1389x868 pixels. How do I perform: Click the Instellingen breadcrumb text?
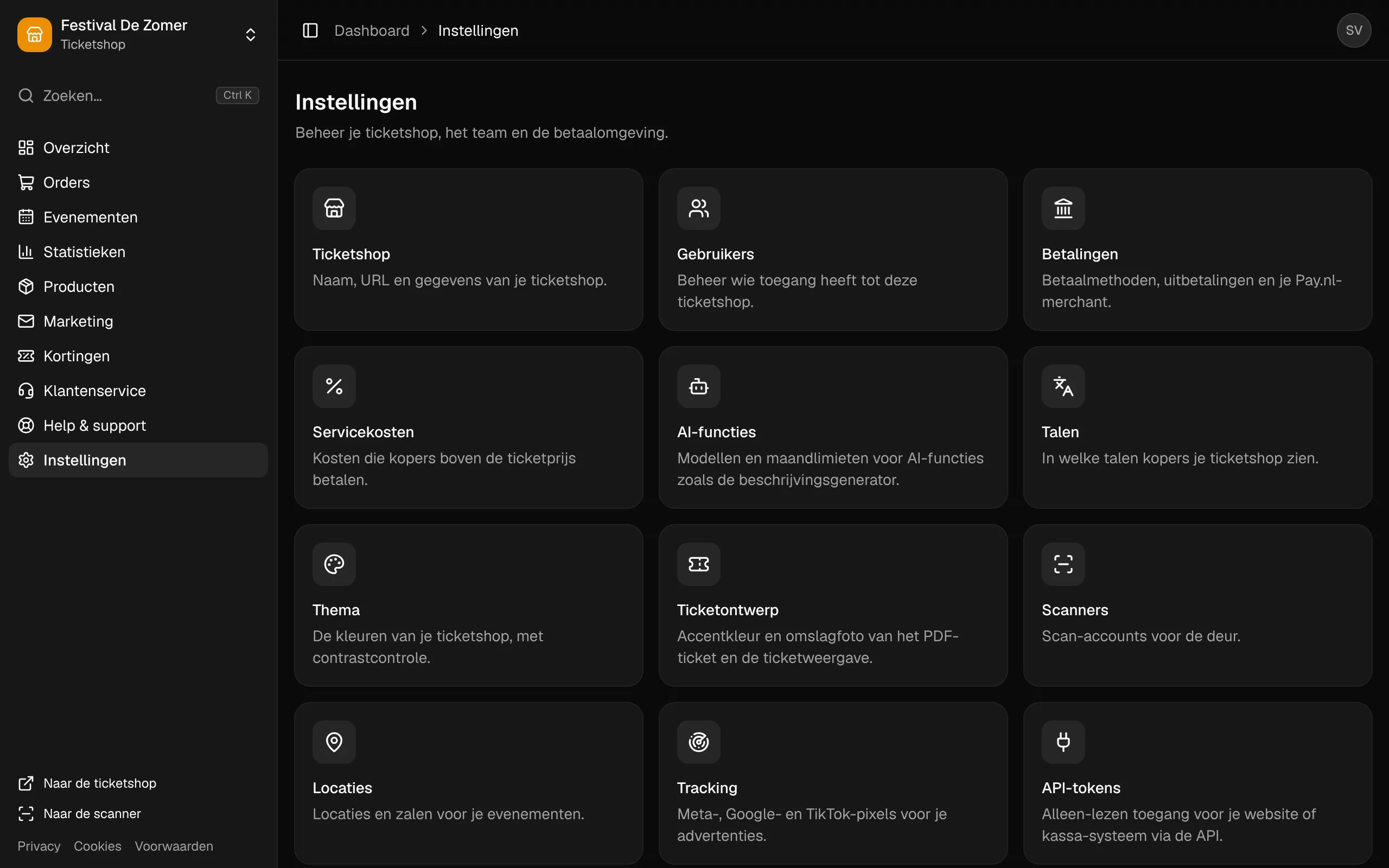coord(478,30)
